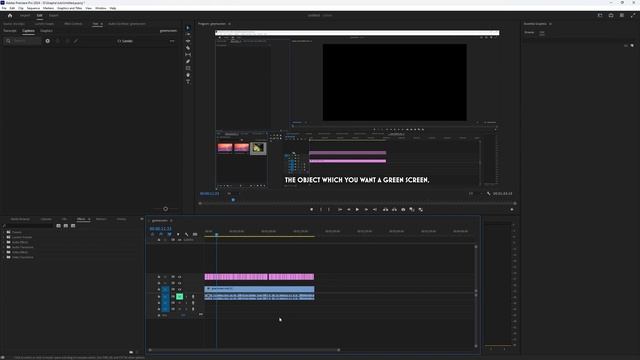Switch to the Transcript tab
Screen dimensions: 640x360
10,31
